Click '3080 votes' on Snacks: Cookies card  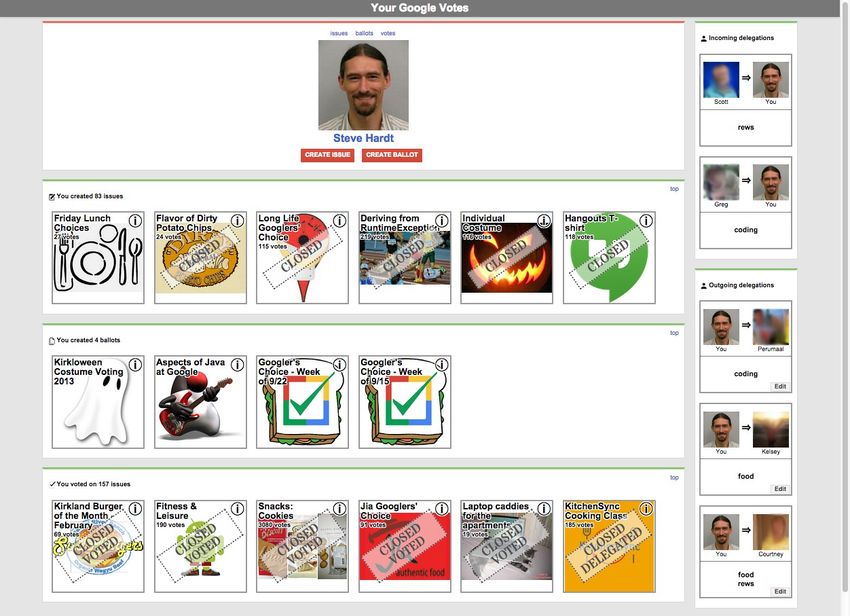273,525
